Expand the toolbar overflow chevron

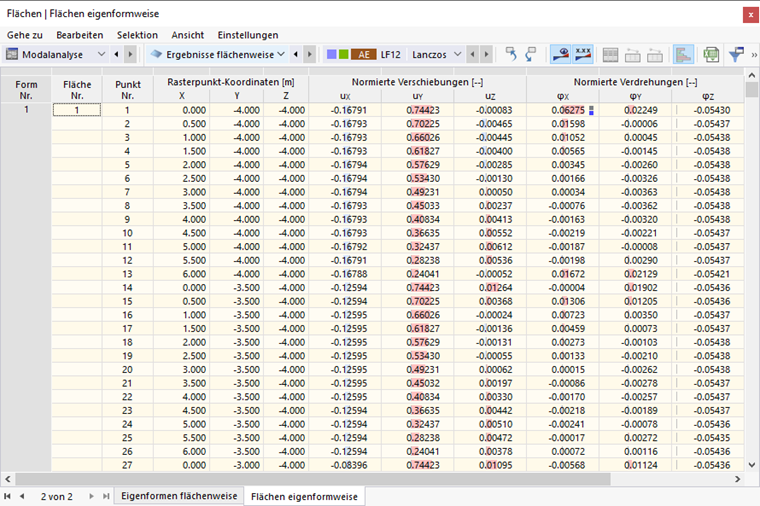click(x=754, y=55)
